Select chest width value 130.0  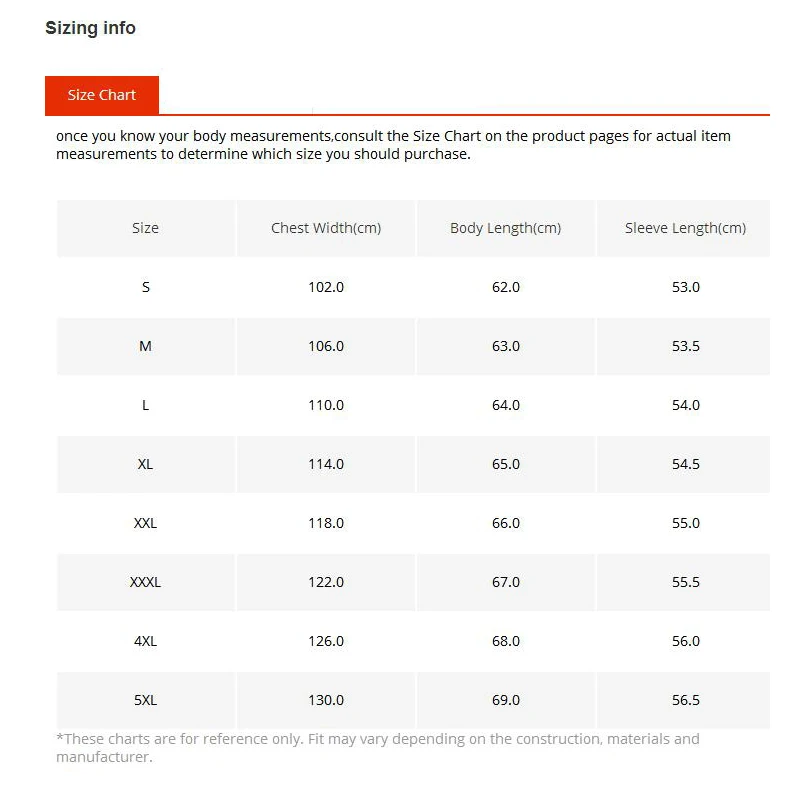tap(326, 700)
